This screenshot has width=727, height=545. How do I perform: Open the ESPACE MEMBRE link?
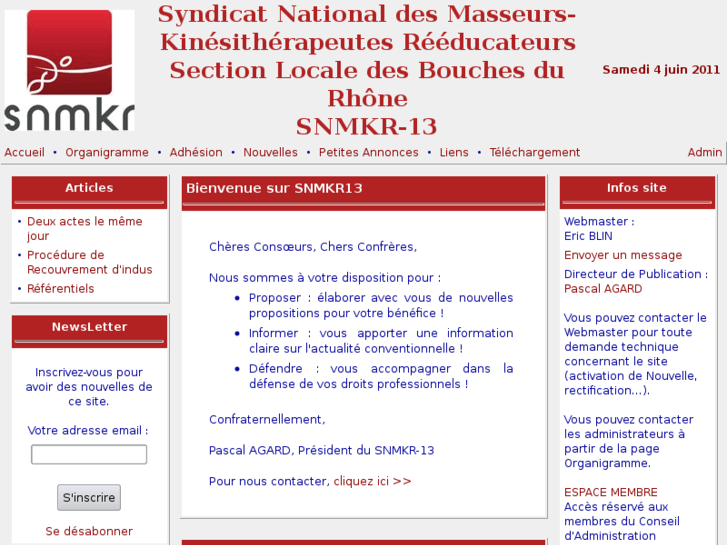point(611,492)
